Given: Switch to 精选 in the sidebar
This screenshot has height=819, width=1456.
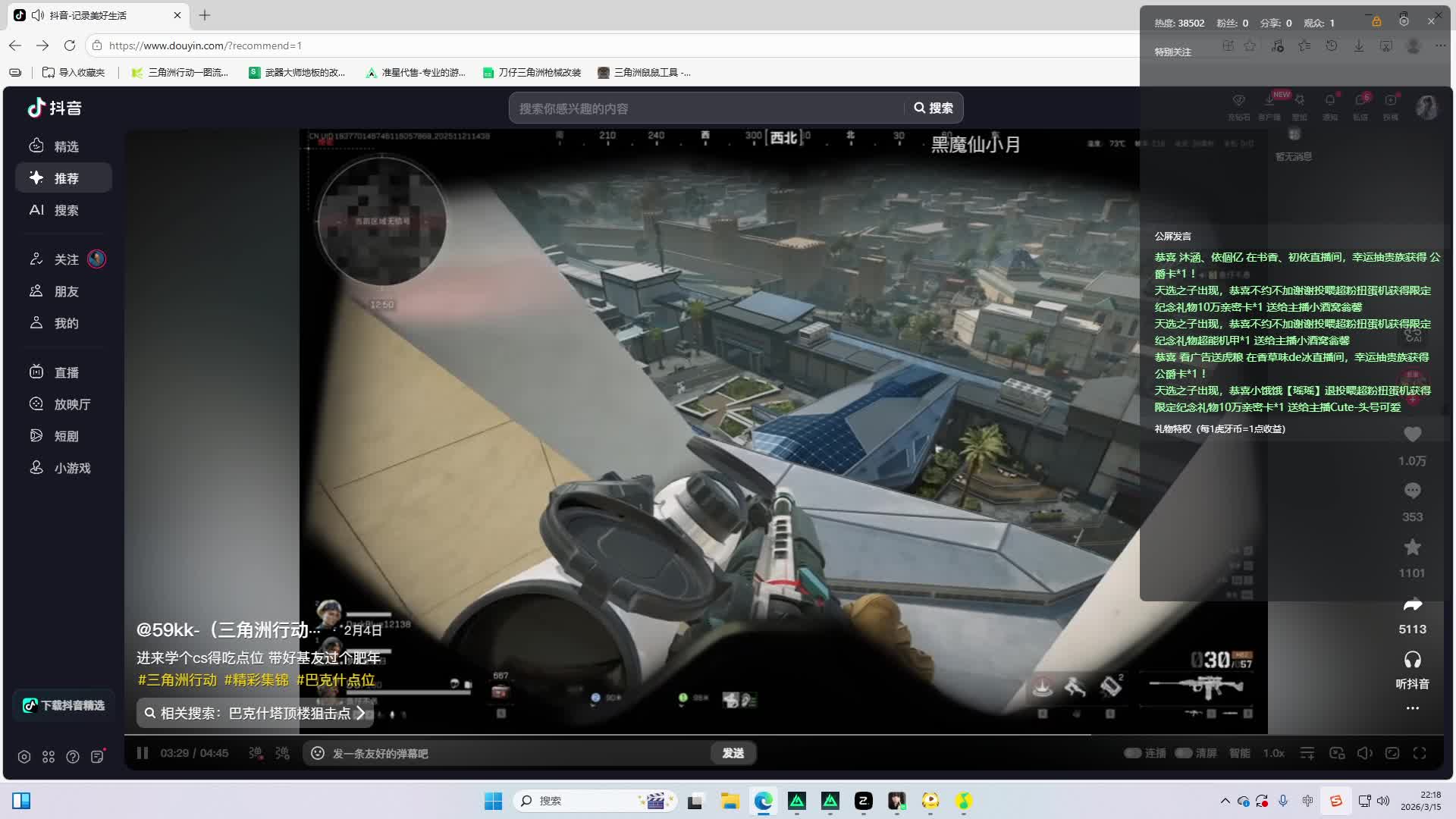Looking at the screenshot, I should [x=65, y=146].
